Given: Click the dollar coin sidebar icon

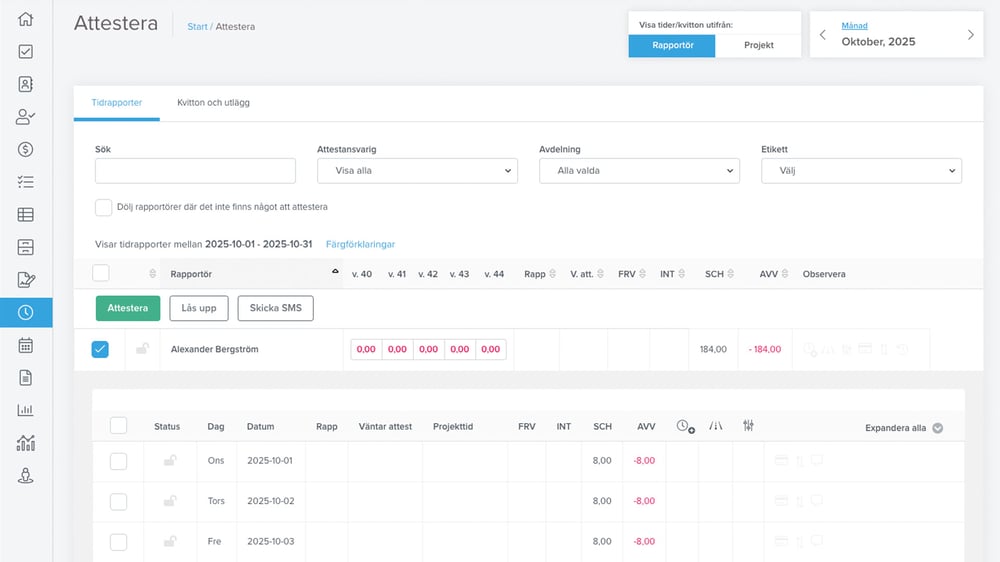Looking at the screenshot, I should (26, 149).
